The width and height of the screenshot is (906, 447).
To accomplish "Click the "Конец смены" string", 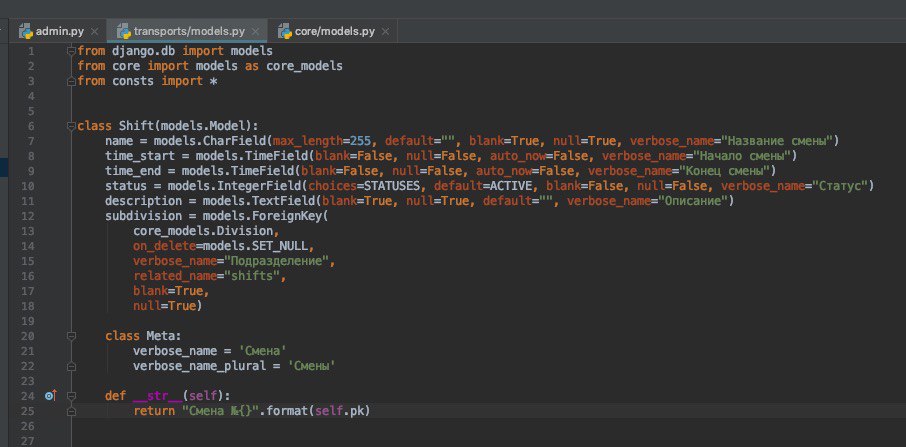I will [x=723, y=171].
